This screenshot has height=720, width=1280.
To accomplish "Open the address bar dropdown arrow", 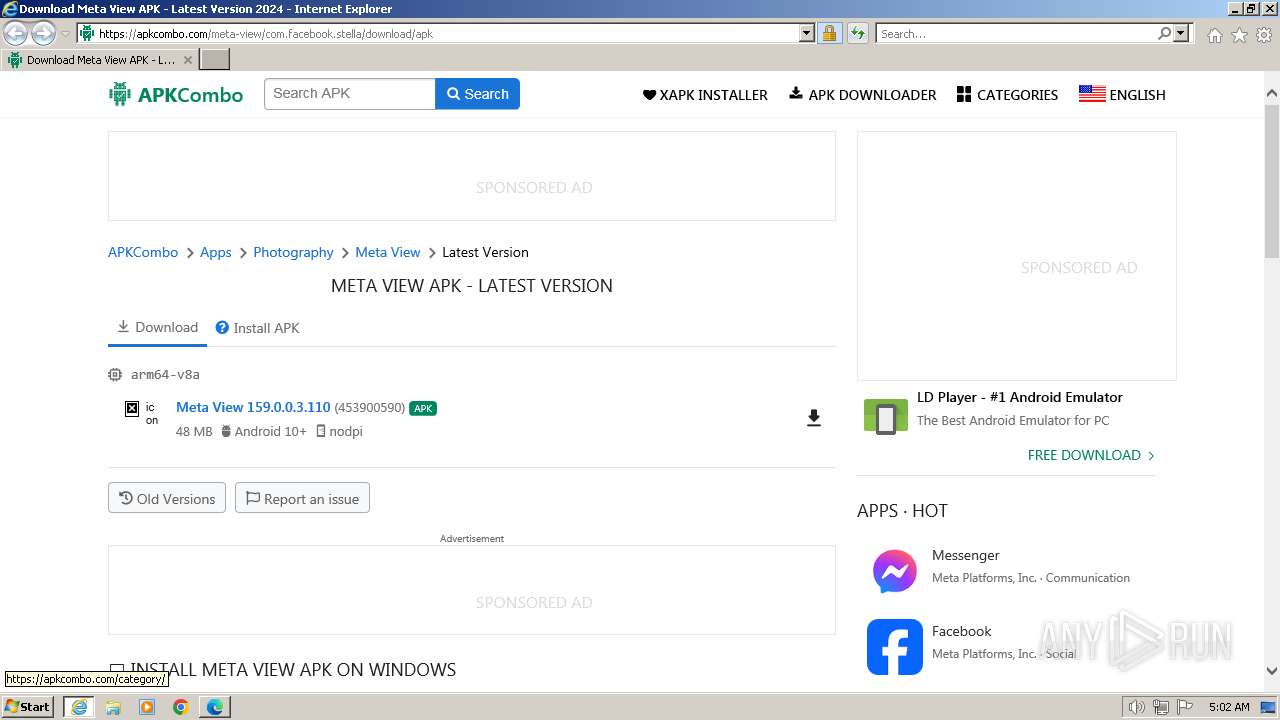I will click(x=807, y=33).
